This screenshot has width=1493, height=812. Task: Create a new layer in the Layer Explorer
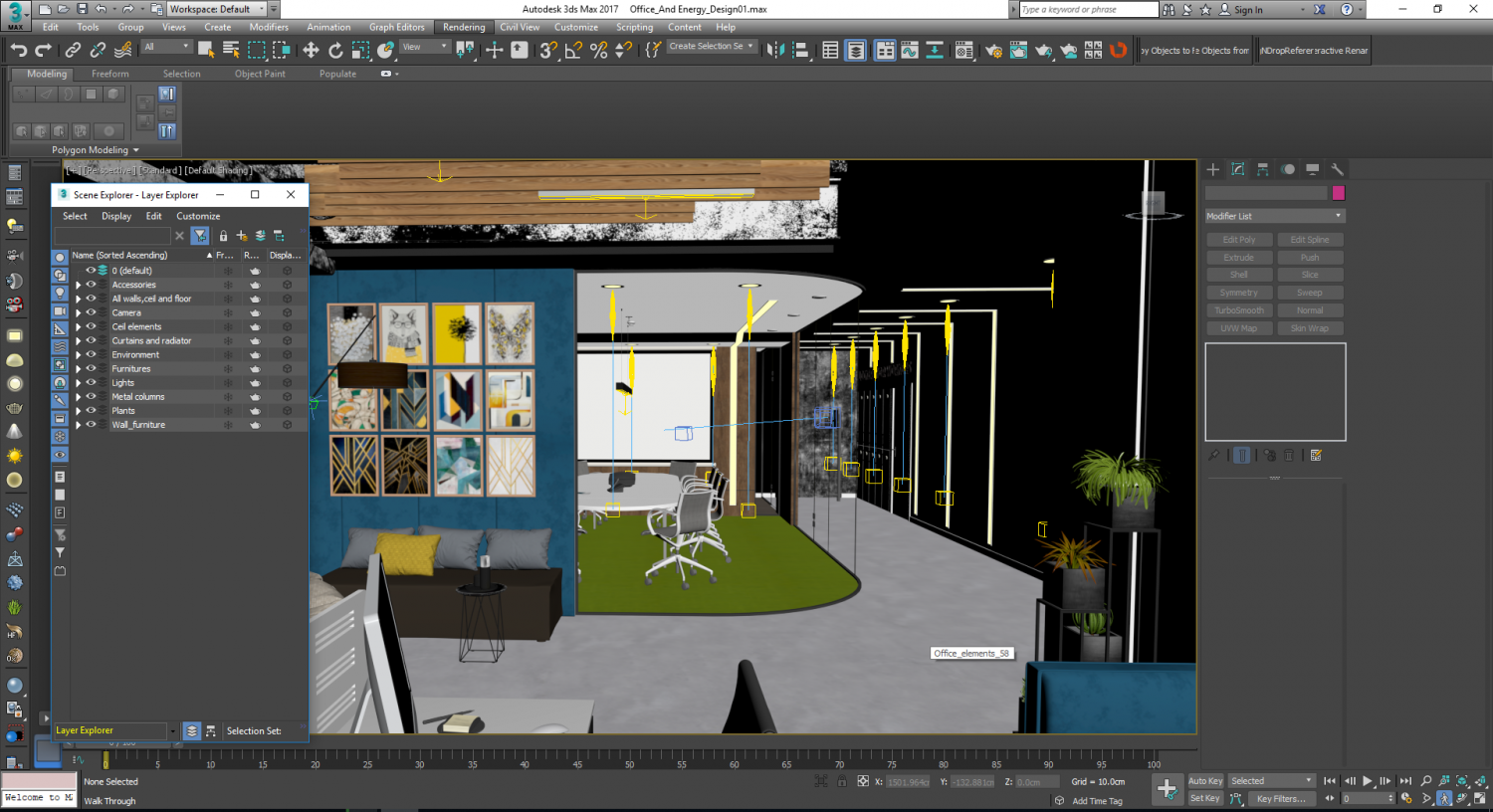[x=241, y=235]
